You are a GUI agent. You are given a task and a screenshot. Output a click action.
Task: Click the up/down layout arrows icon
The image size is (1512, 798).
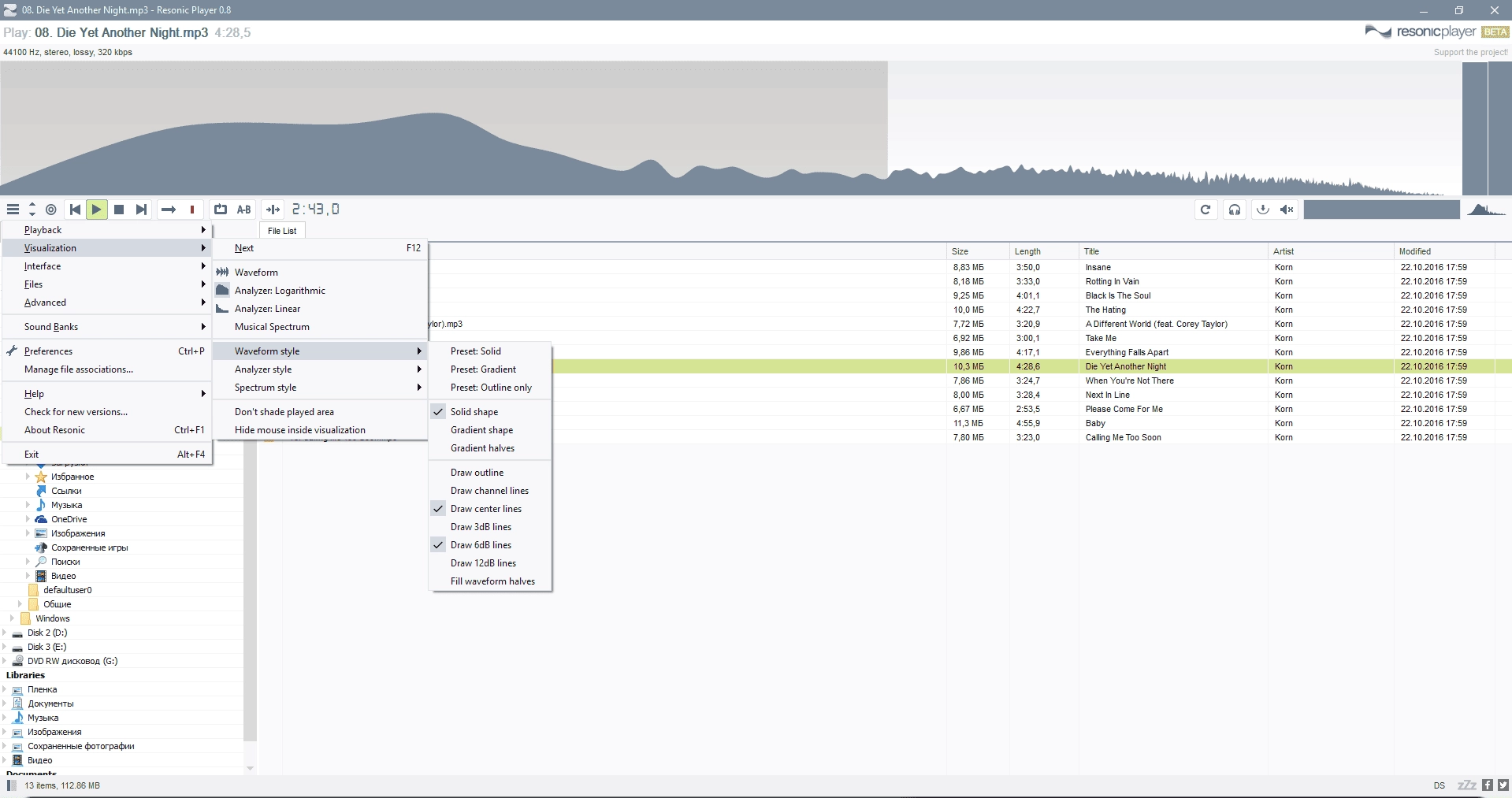[32, 210]
